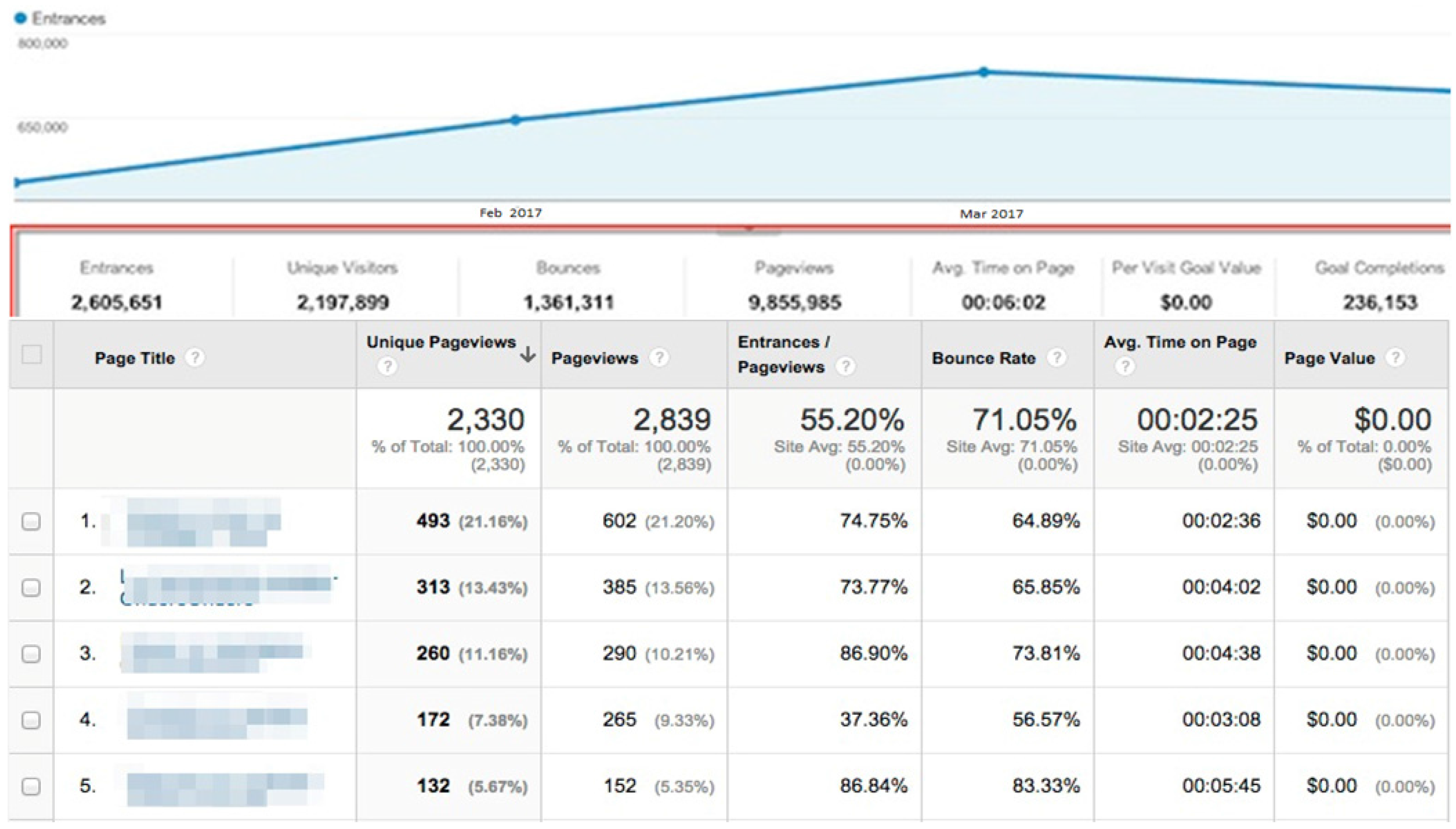
Task: Click help icon beside Bounce Rate header
Action: click(1057, 358)
